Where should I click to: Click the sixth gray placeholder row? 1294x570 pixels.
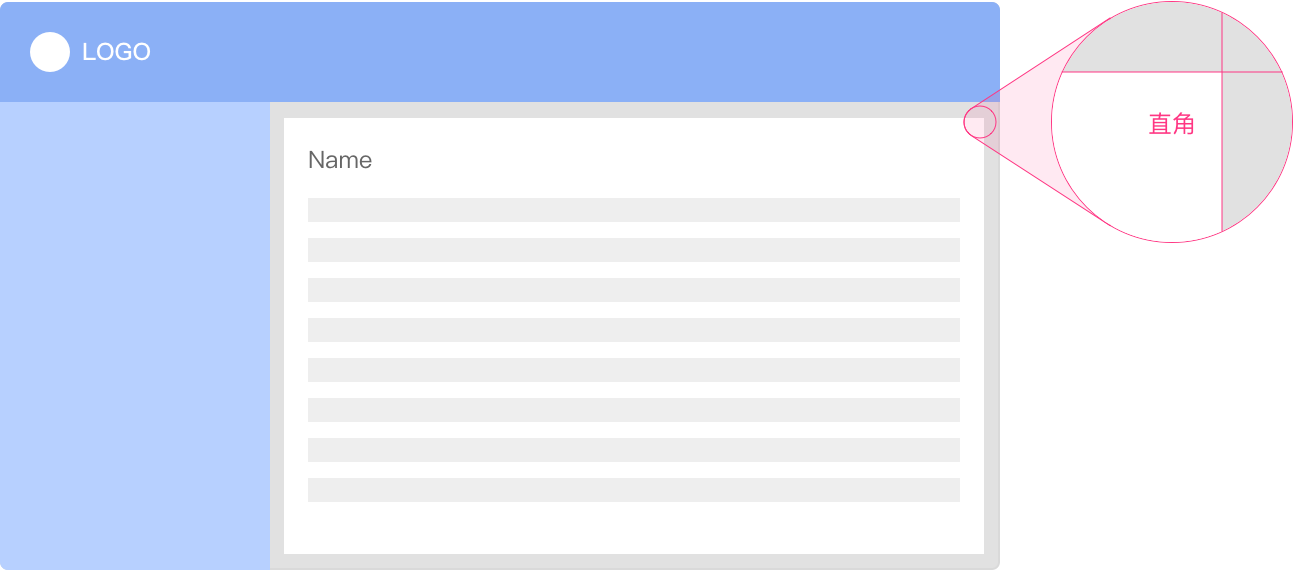click(634, 410)
